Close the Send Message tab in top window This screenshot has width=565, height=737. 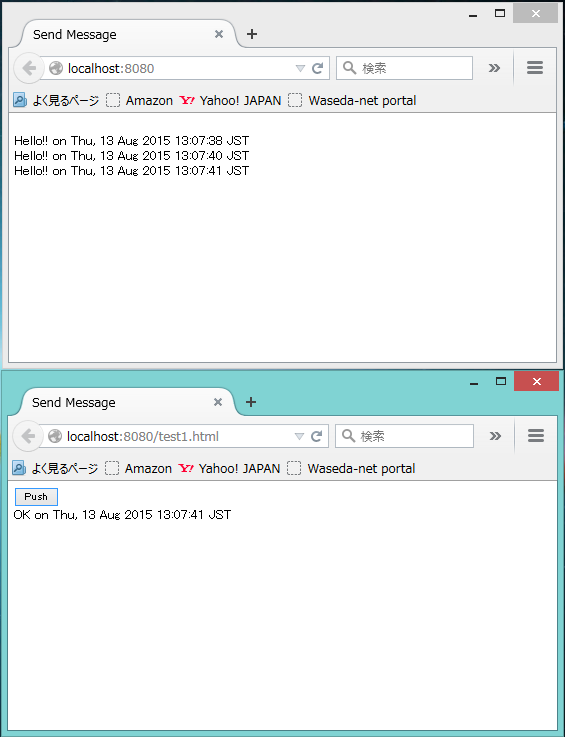point(219,34)
